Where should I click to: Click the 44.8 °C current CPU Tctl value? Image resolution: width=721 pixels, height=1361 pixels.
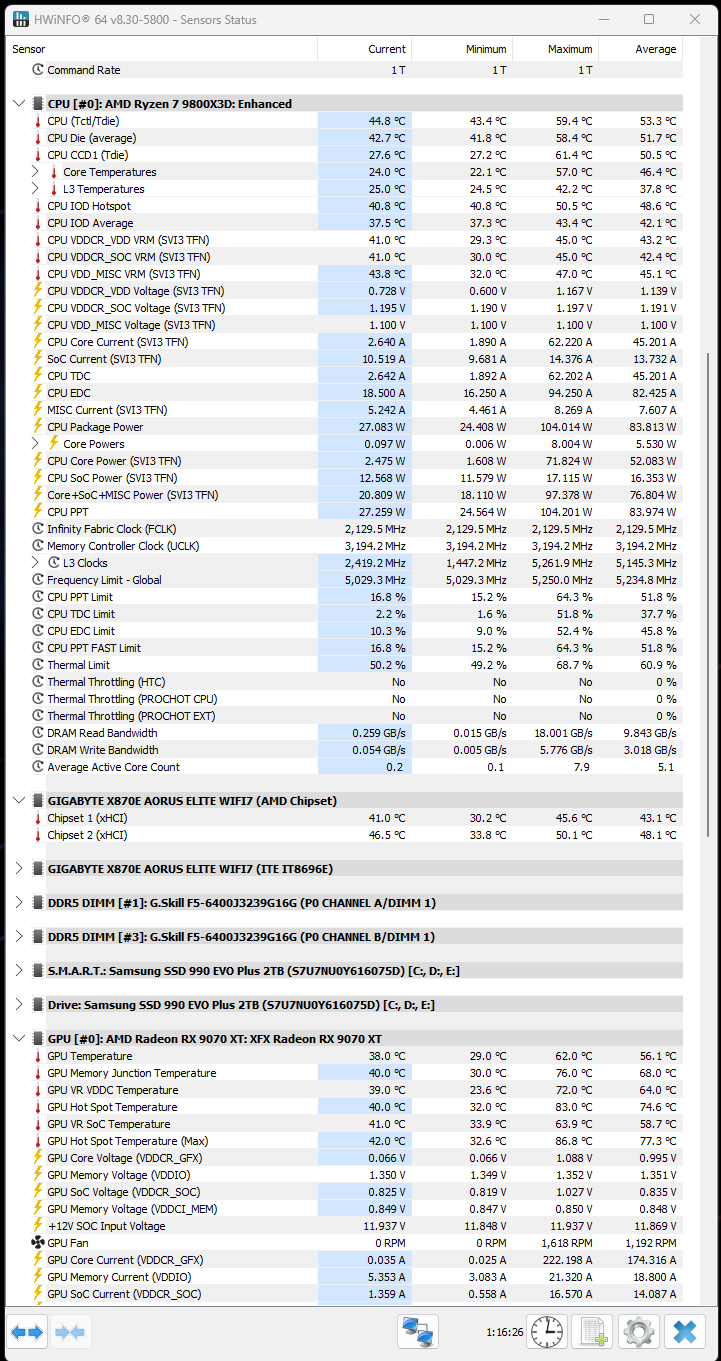[386, 121]
